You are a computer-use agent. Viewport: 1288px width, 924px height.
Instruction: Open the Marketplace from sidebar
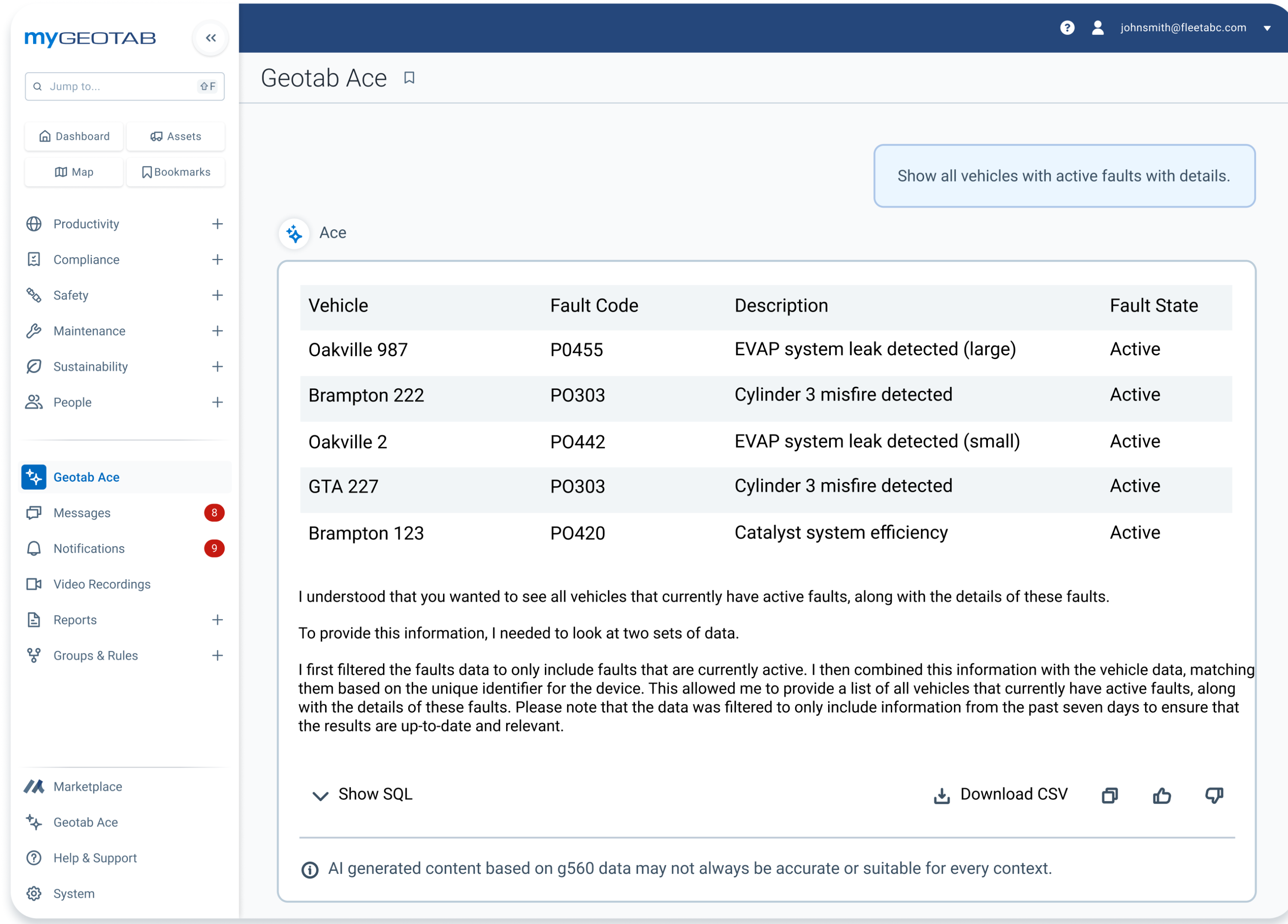click(88, 786)
